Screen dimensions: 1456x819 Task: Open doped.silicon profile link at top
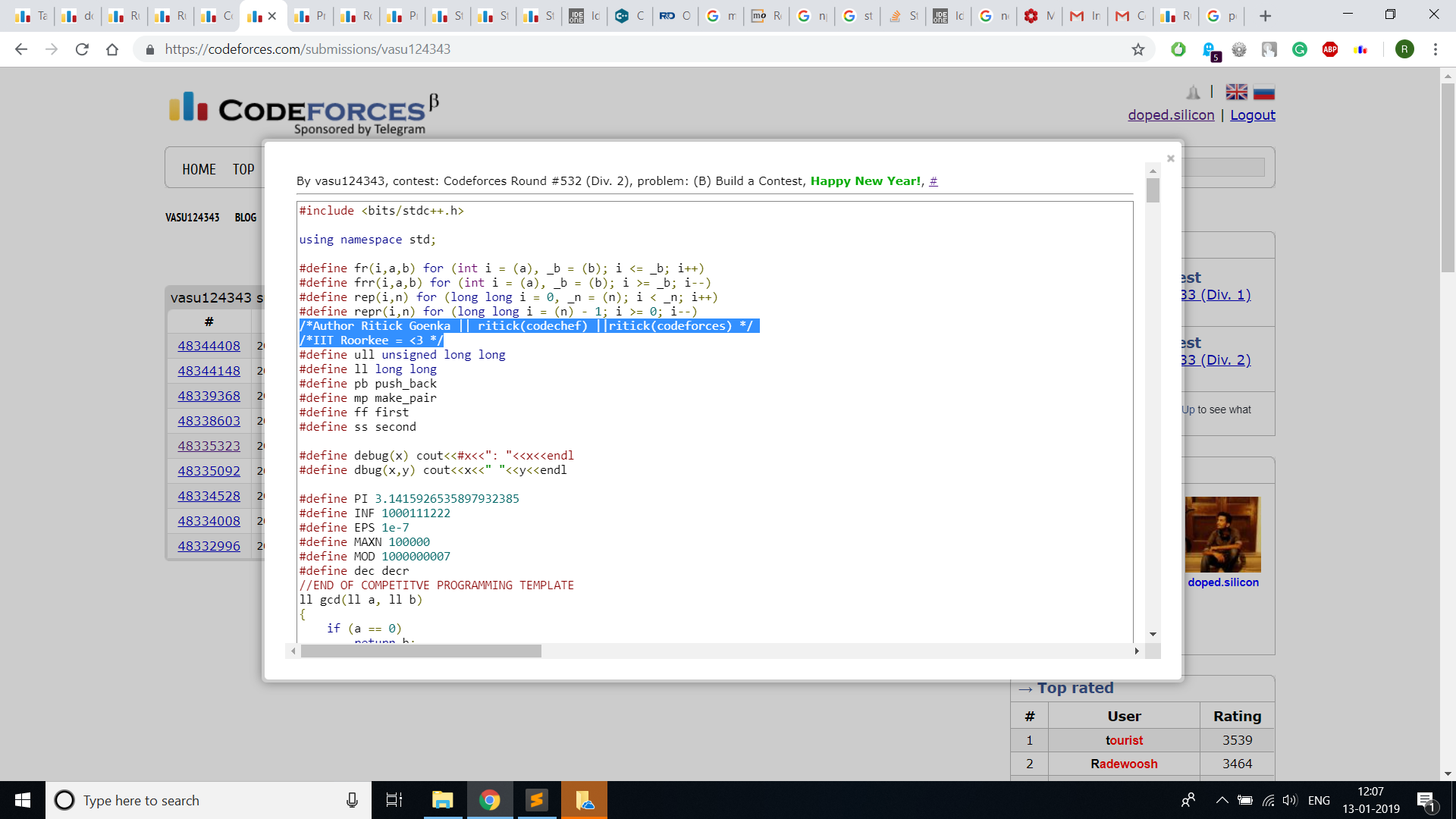(1171, 115)
